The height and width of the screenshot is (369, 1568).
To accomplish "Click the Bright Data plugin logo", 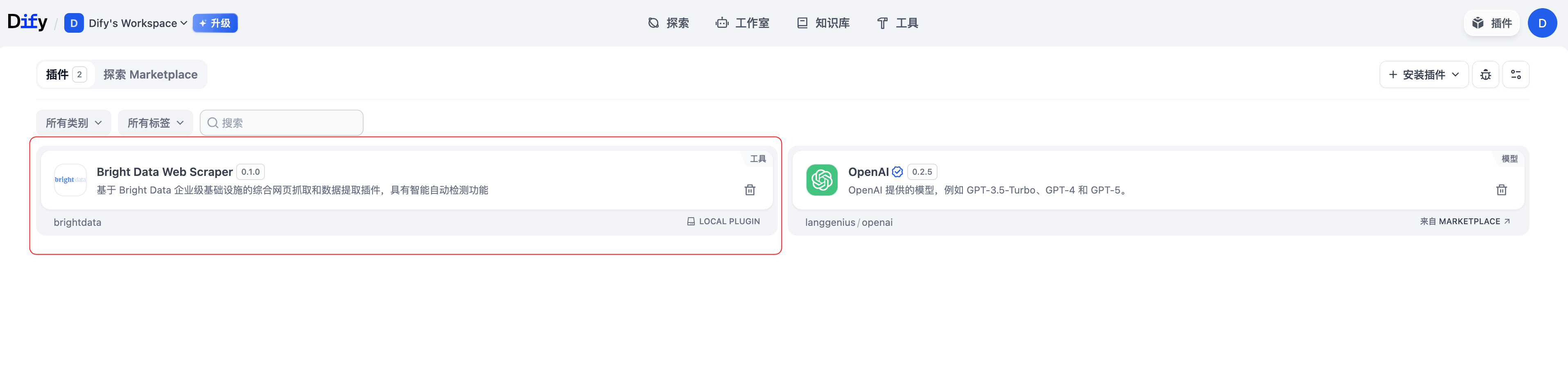I will click(70, 180).
